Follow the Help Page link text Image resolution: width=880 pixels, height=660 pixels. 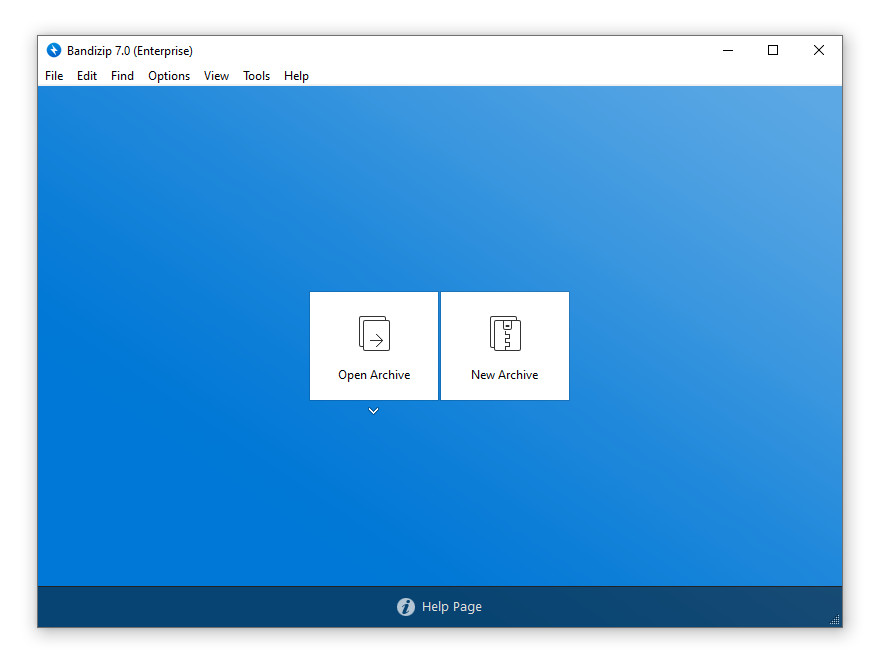[x=451, y=607]
